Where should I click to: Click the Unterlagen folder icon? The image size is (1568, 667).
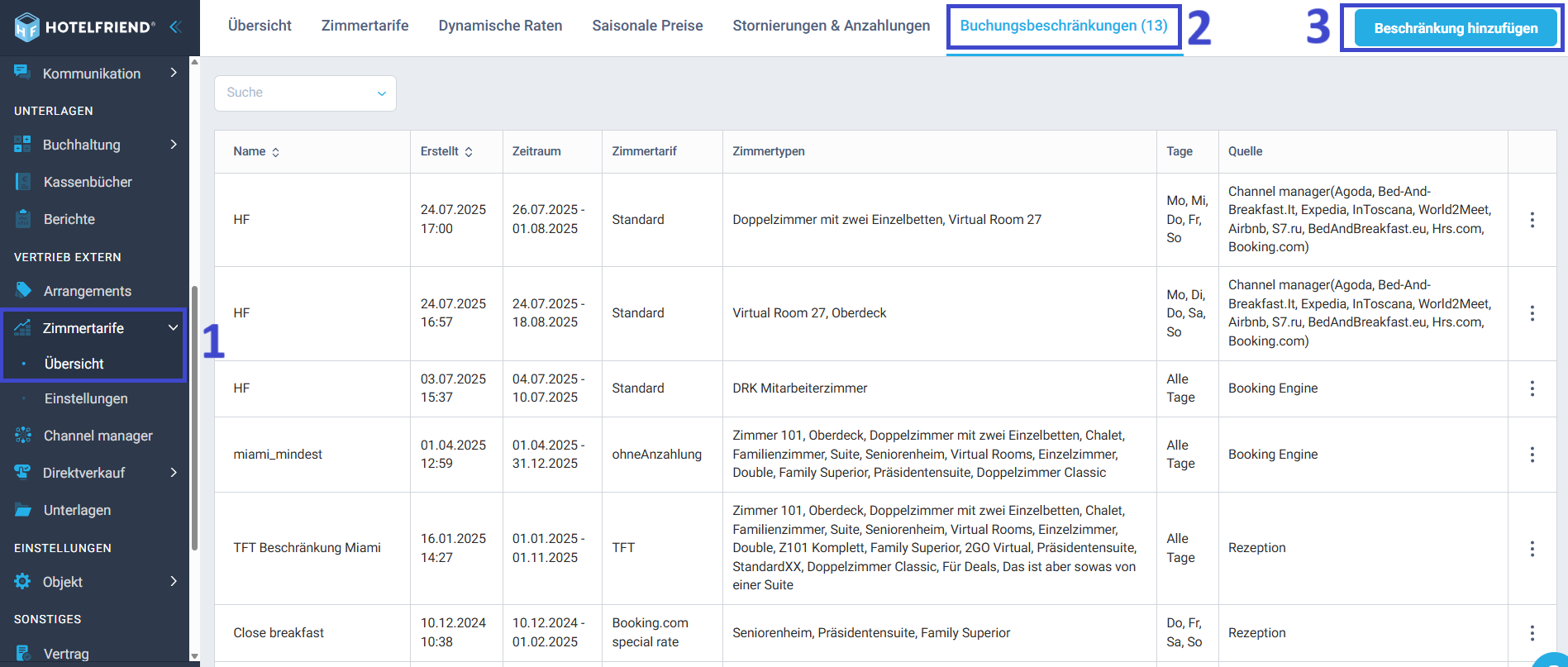click(23, 510)
